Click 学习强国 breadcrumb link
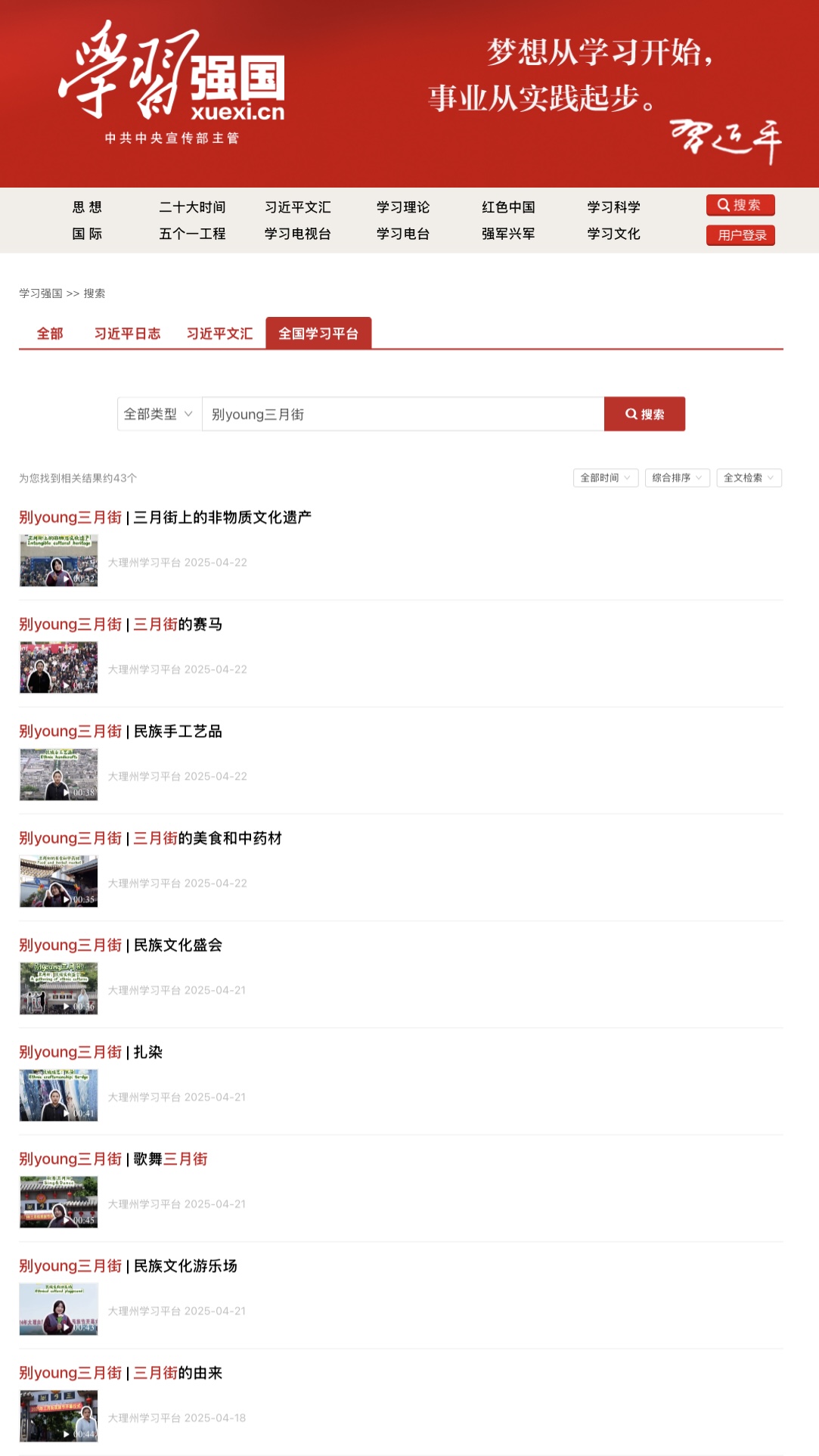819x1456 pixels. coord(41,293)
